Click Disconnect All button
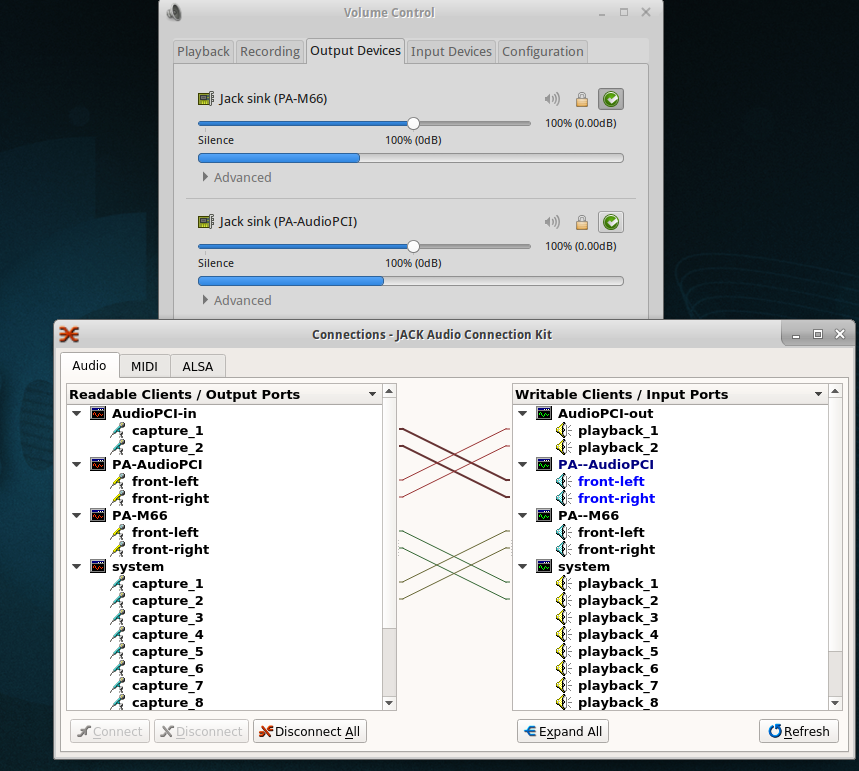The width and height of the screenshot is (859, 771). click(310, 732)
